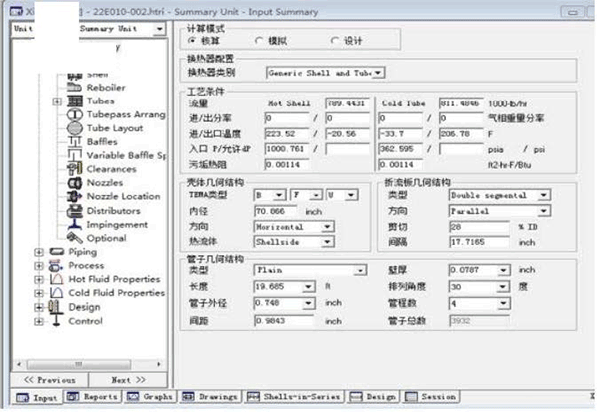
Task: Open Nozzles via its icon
Action: [74, 183]
